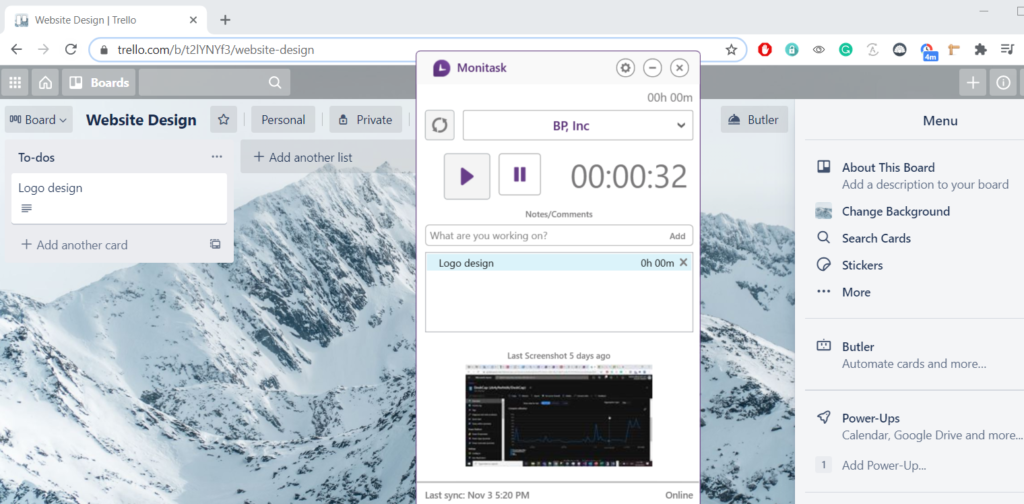Viewport: 1024px width, 504px height.
Task: Bookmark this page with star icon
Action: [731, 49]
